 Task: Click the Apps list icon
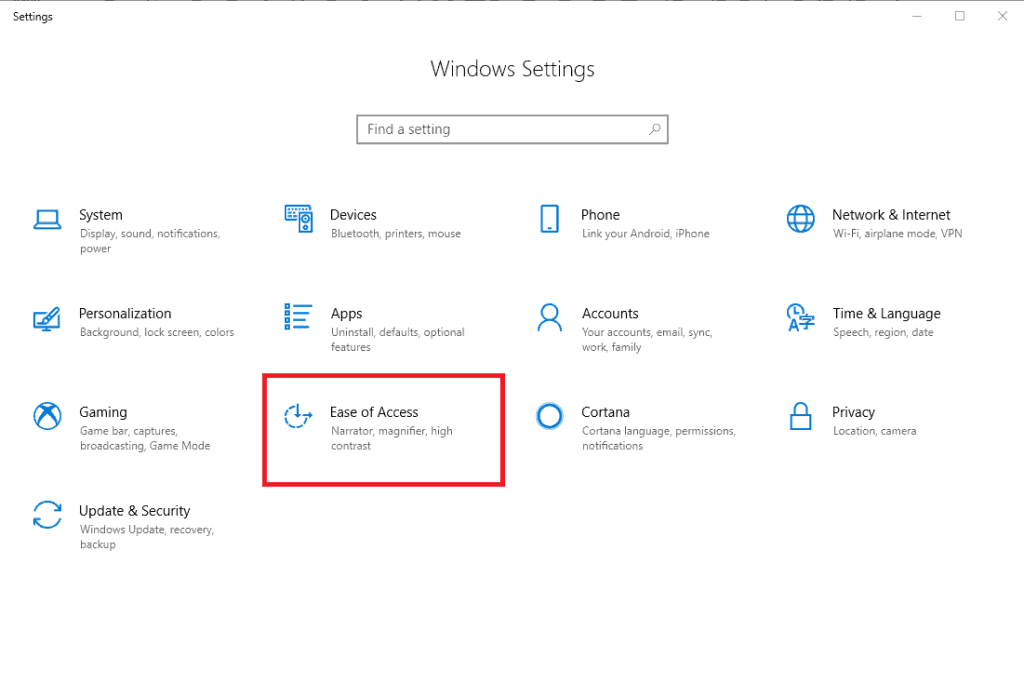coord(298,317)
